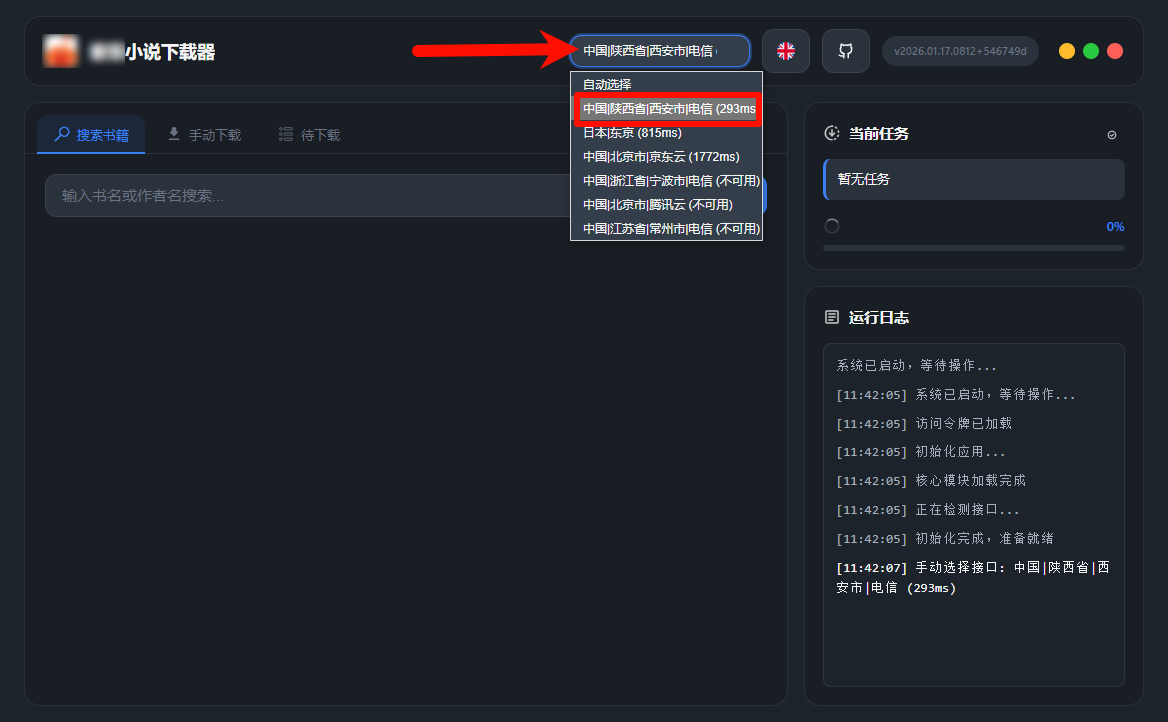Click the small circle icon in 当前任务 header
The image size is (1168, 722).
pos(1112,135)
